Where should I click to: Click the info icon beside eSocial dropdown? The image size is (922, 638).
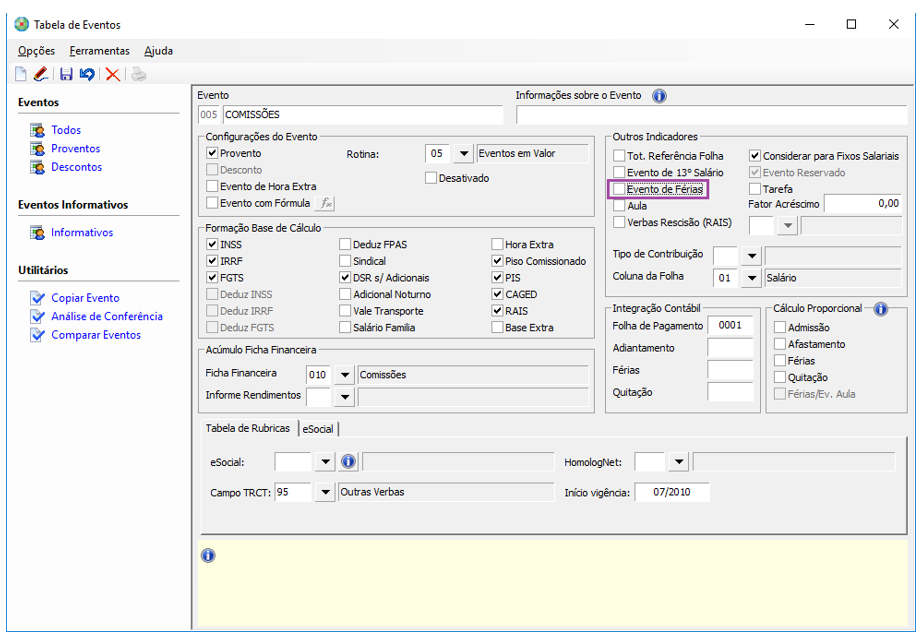tap(348, 462)
